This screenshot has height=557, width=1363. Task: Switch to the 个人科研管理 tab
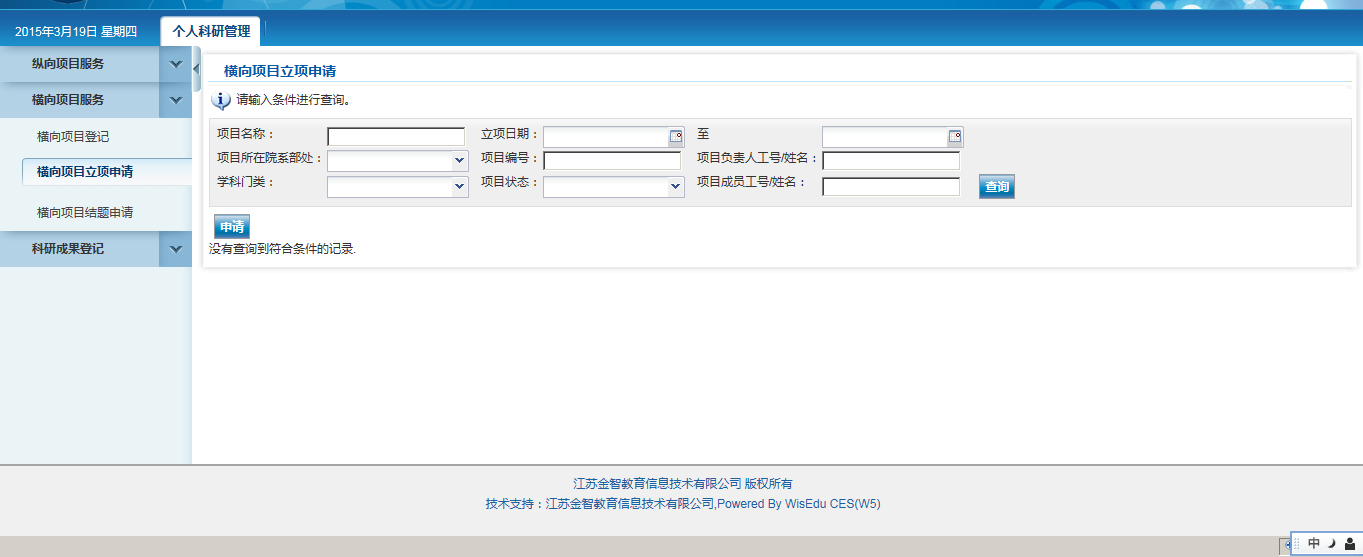point(211,31)
